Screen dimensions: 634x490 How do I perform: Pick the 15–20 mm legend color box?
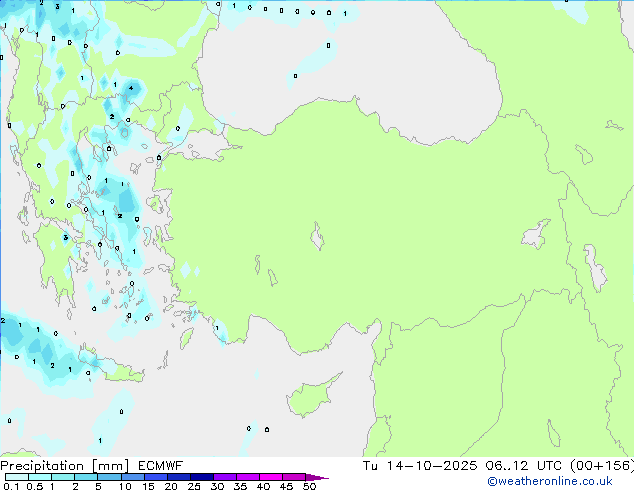click(155, 477)
